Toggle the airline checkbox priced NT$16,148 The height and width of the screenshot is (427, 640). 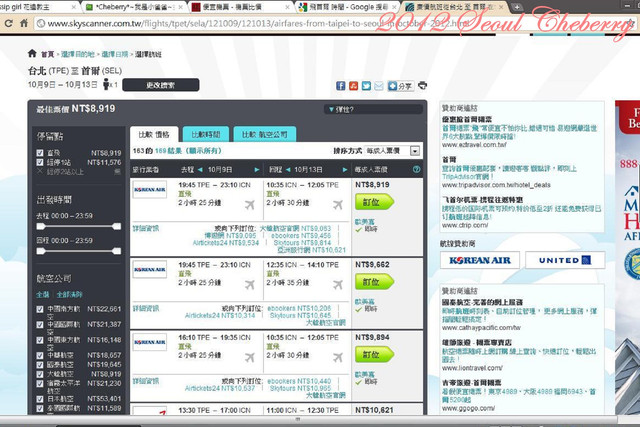tap(40, 340)
